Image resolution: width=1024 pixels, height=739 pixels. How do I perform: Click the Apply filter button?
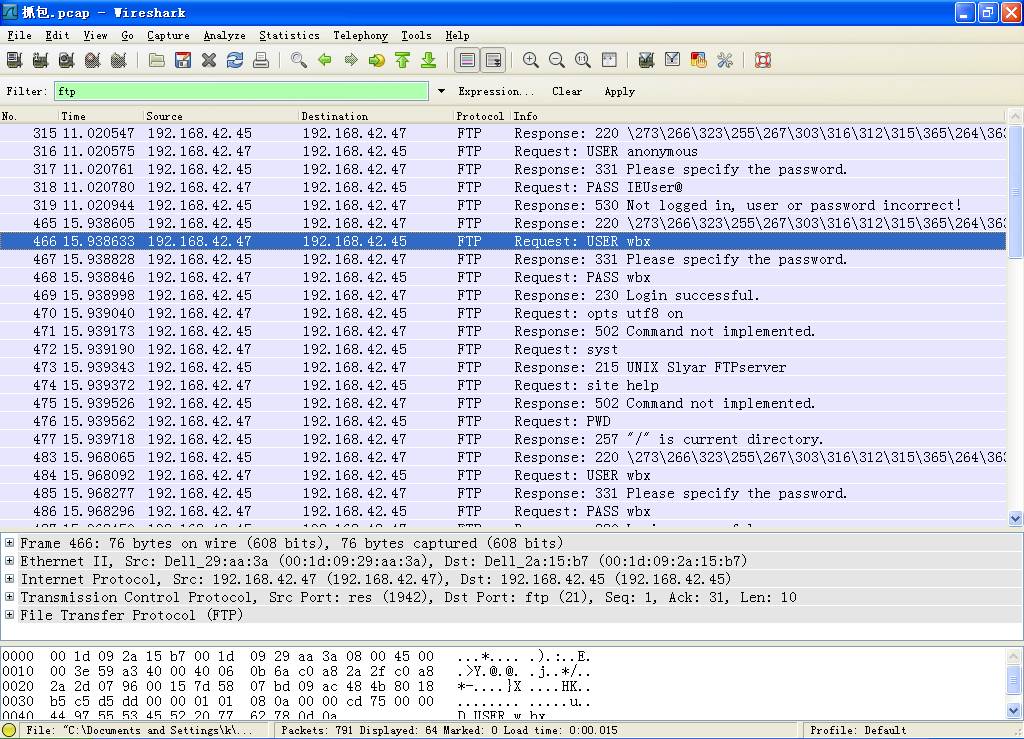619,91
